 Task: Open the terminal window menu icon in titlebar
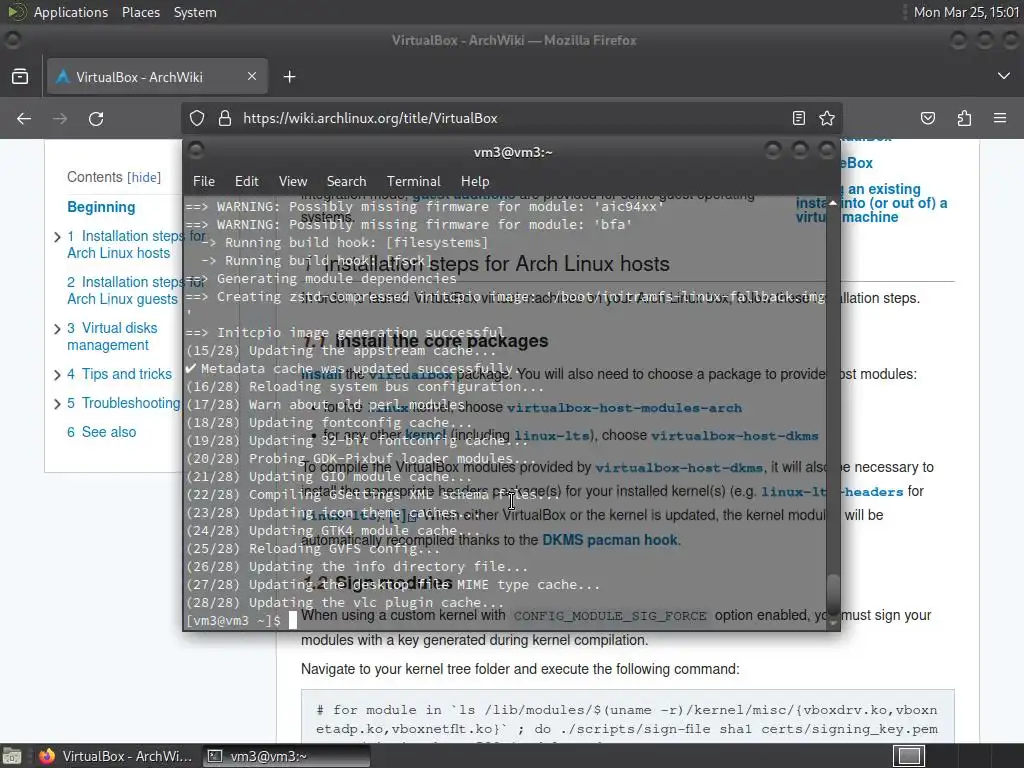click(196, 151)
